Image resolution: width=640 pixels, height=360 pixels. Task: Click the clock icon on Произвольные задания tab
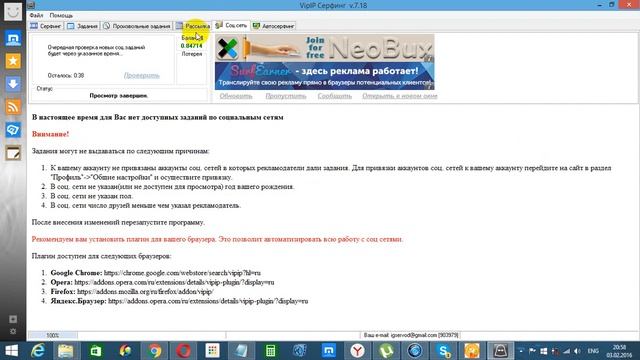[x=107, y=26]
